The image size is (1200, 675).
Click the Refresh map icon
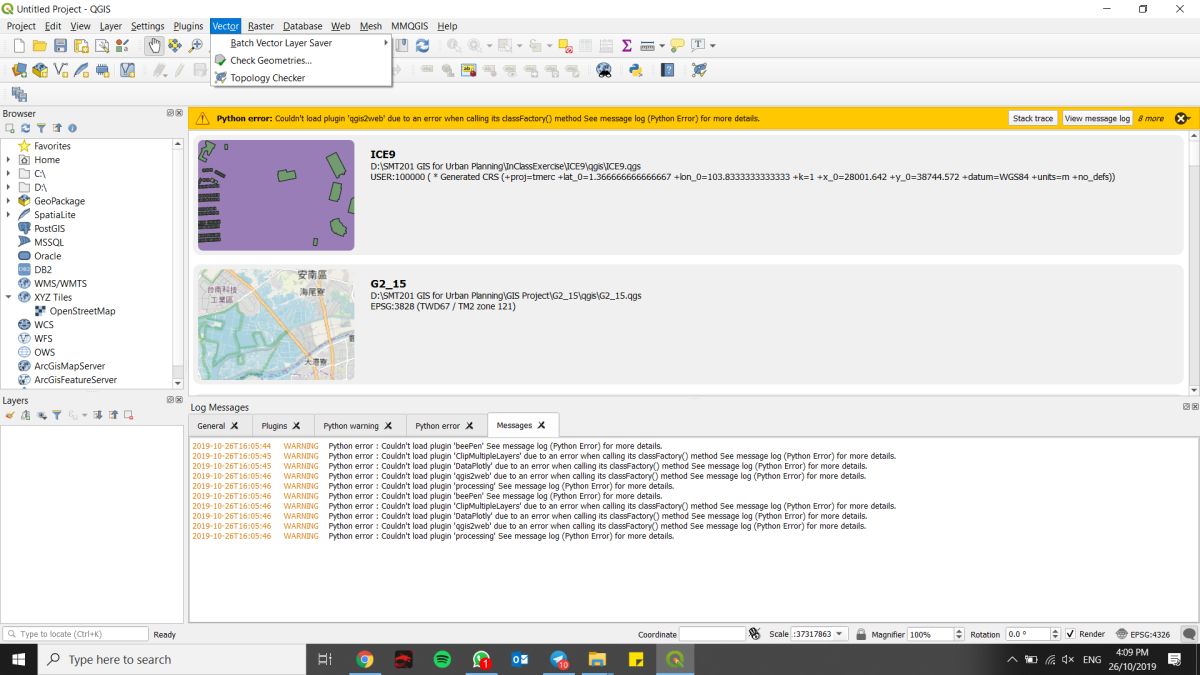pyautogui.click(x=422, y=46)
